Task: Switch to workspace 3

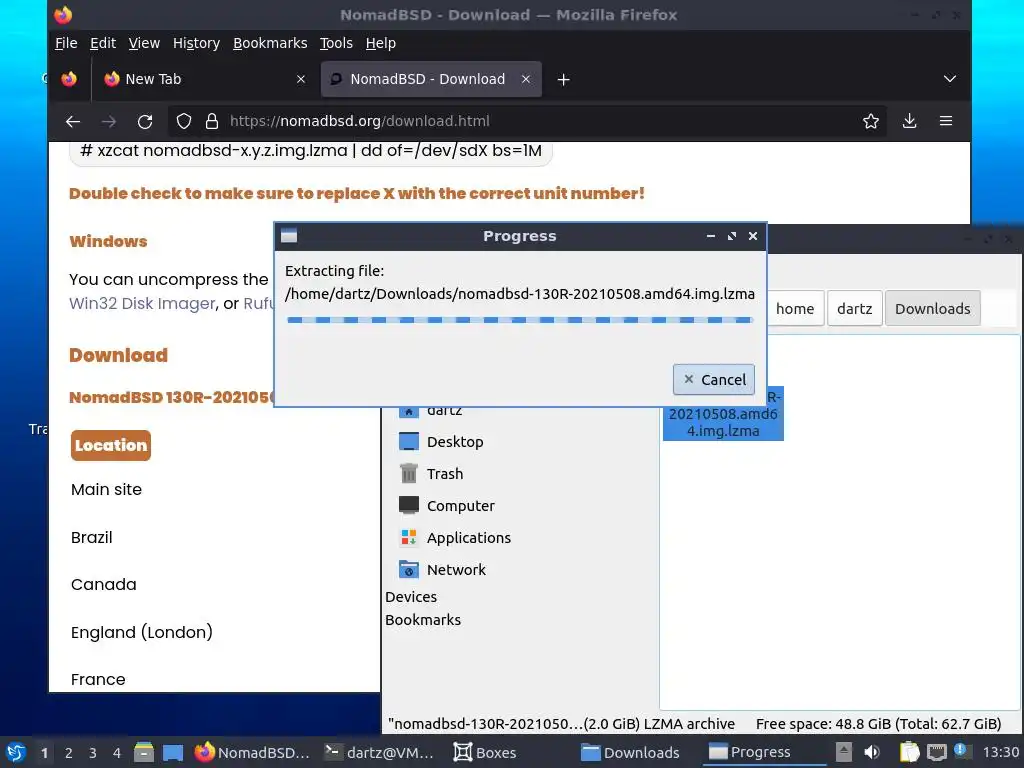Action: [93, 753]
